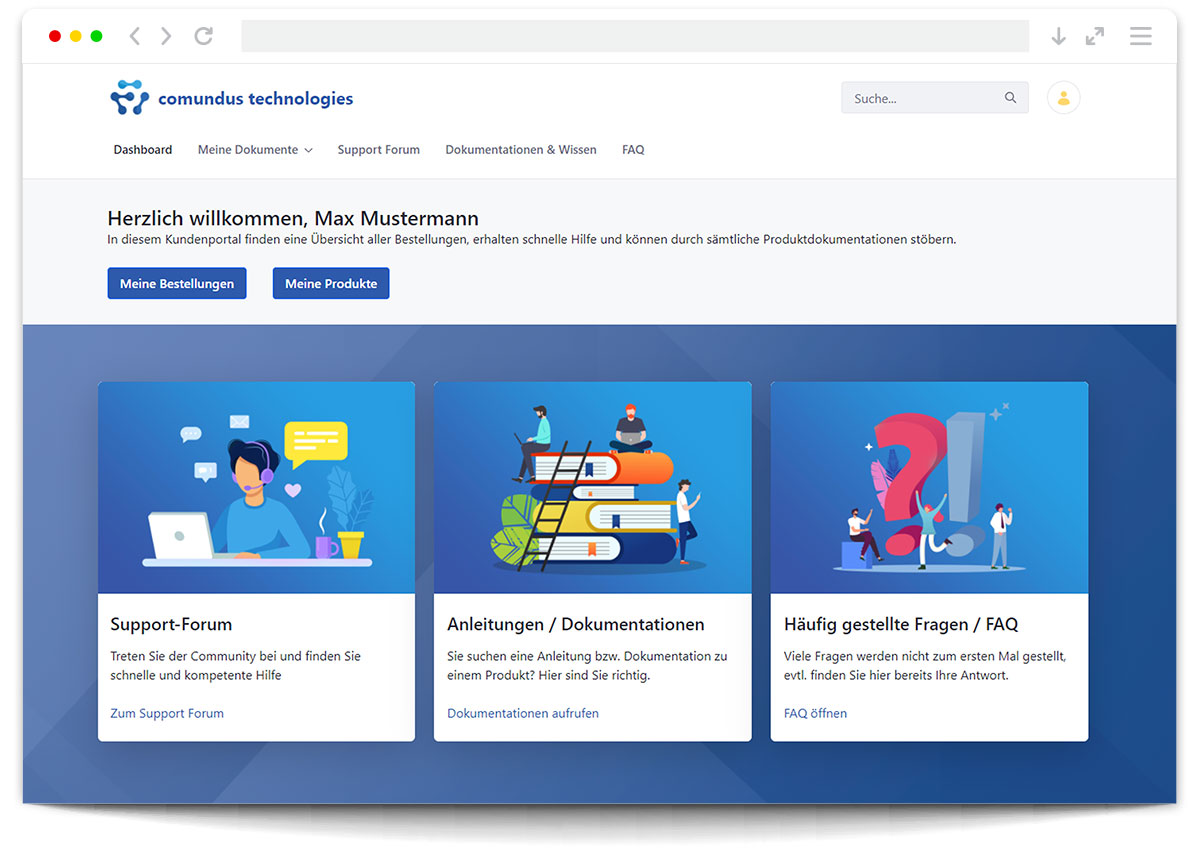Open the Dokumentationen aufrufen link
1200x856 pixels.
[523, 713]
